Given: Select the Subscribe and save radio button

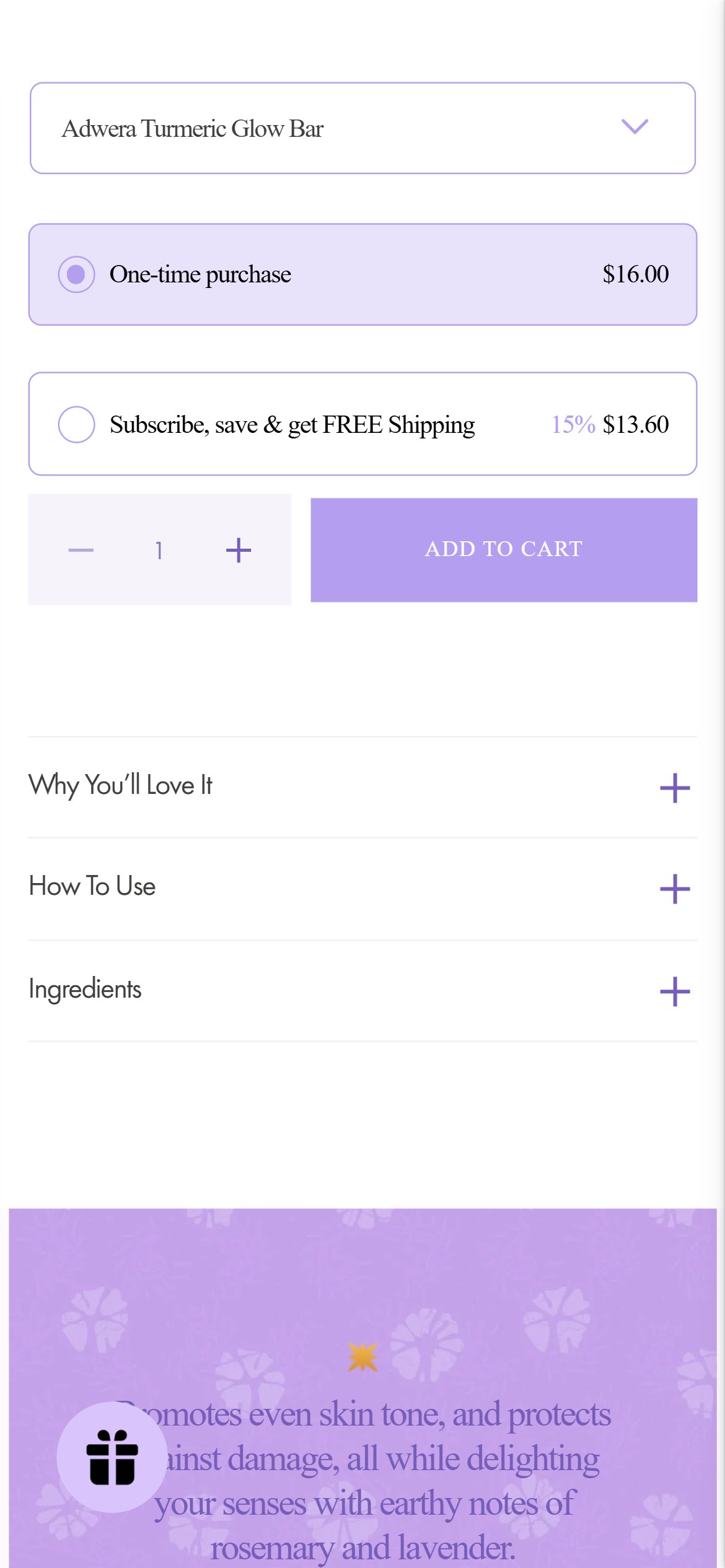Looking at the screenshot, I should click(x=76, y=424).
